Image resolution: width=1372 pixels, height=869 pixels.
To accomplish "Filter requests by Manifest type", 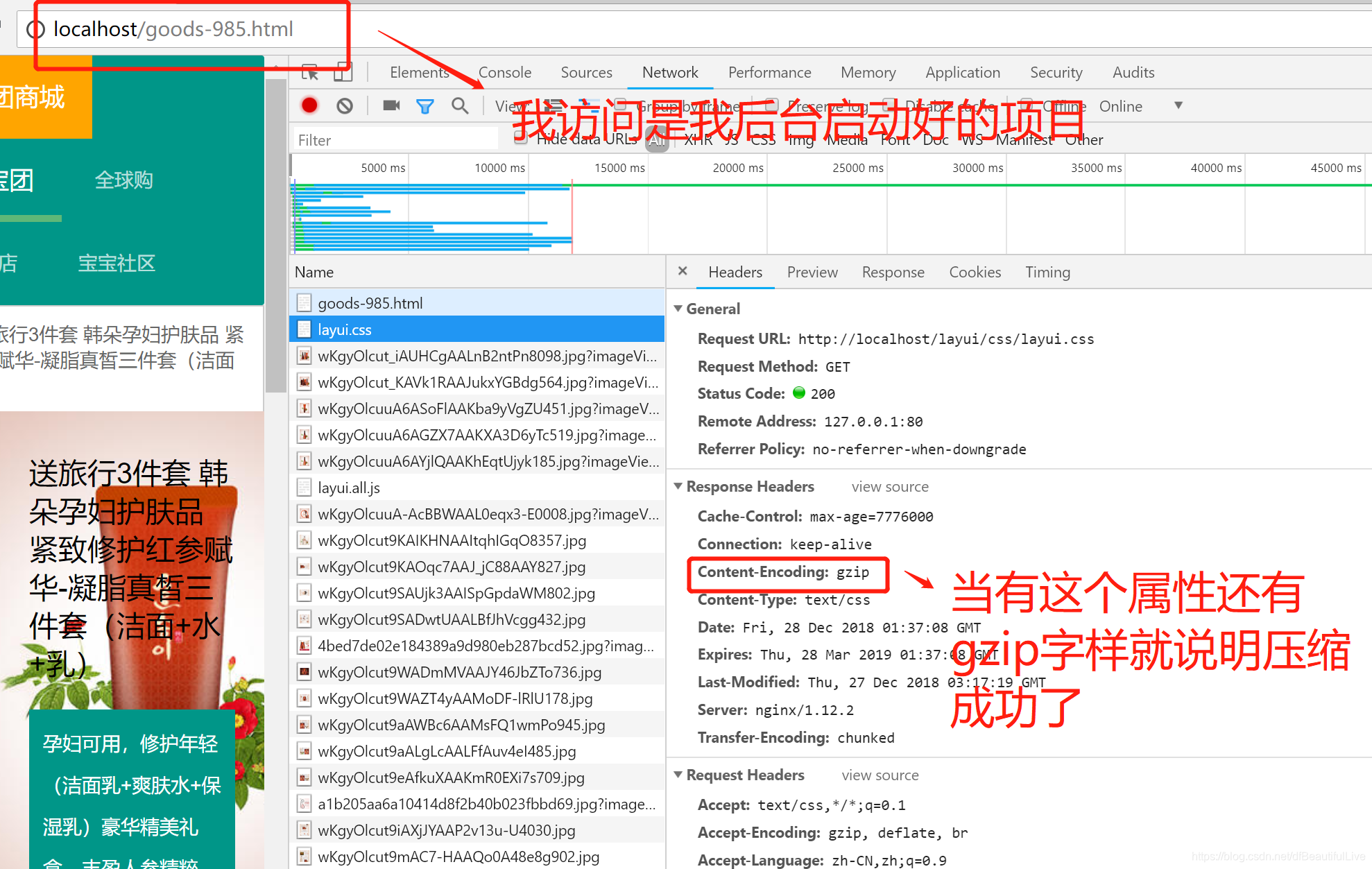I will 1024,140.
